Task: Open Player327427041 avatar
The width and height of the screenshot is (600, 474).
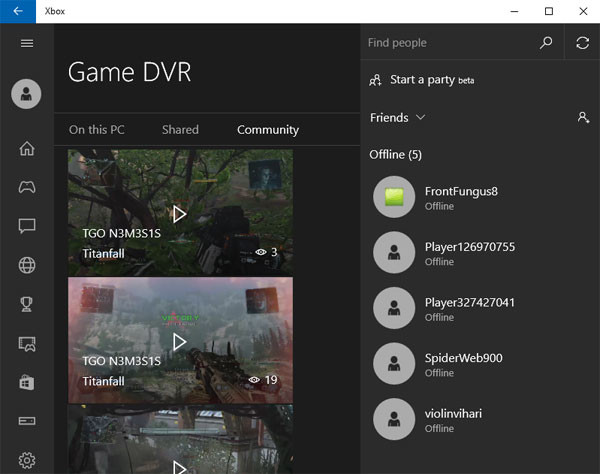Action: 394,308
